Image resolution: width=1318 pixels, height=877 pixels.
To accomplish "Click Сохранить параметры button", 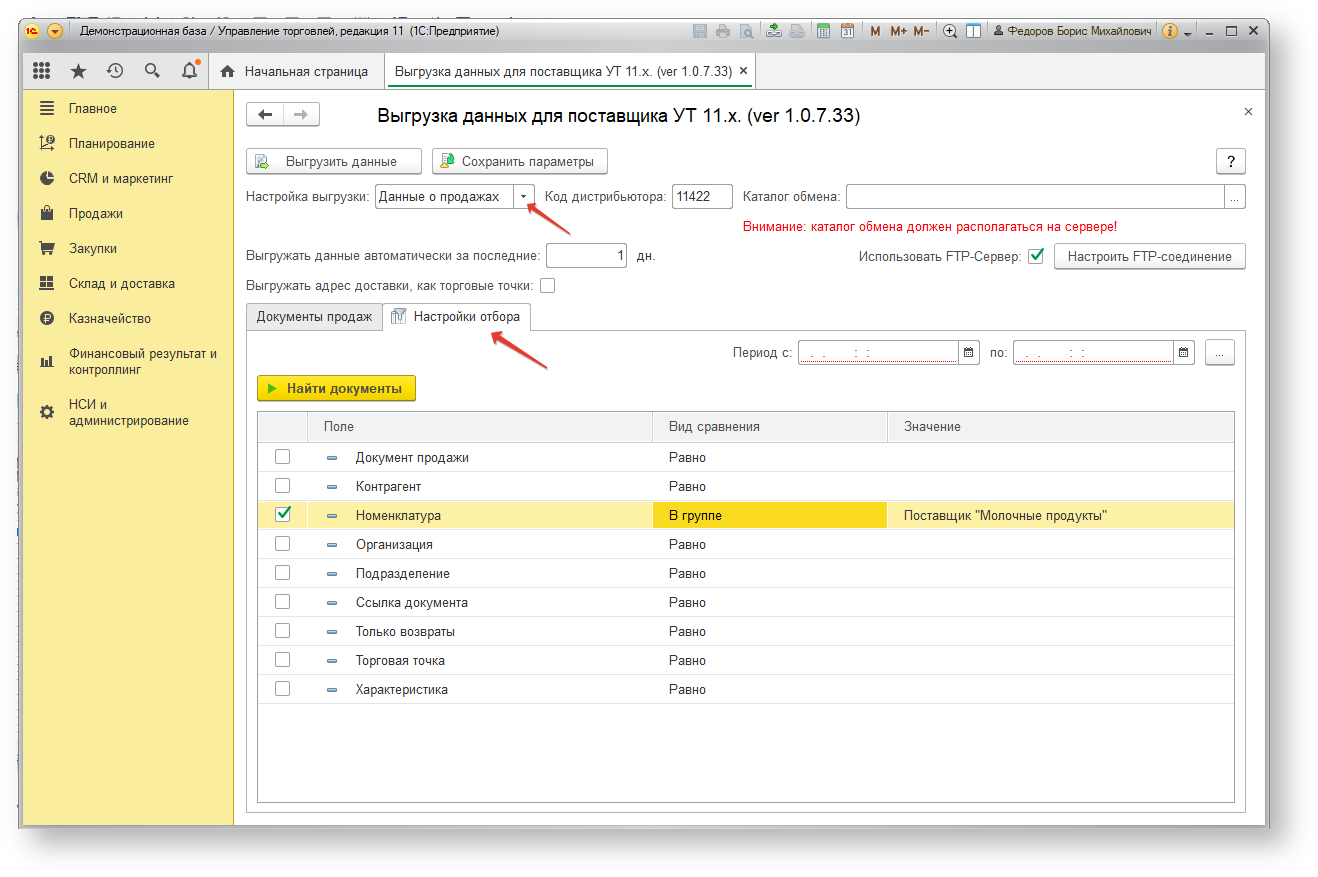I will coord(520,161).
